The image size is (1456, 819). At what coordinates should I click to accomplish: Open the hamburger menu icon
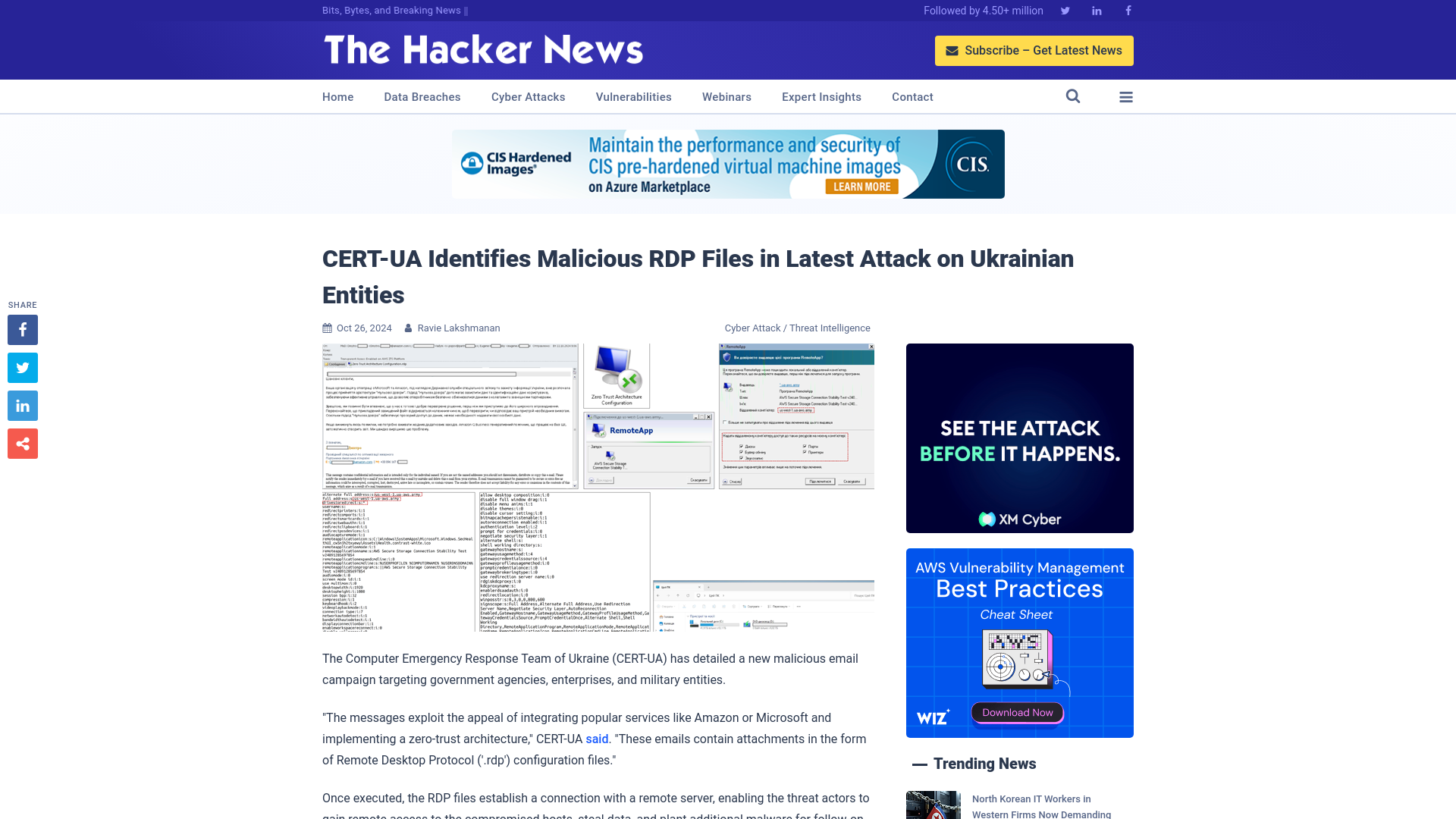[1126, 96]
